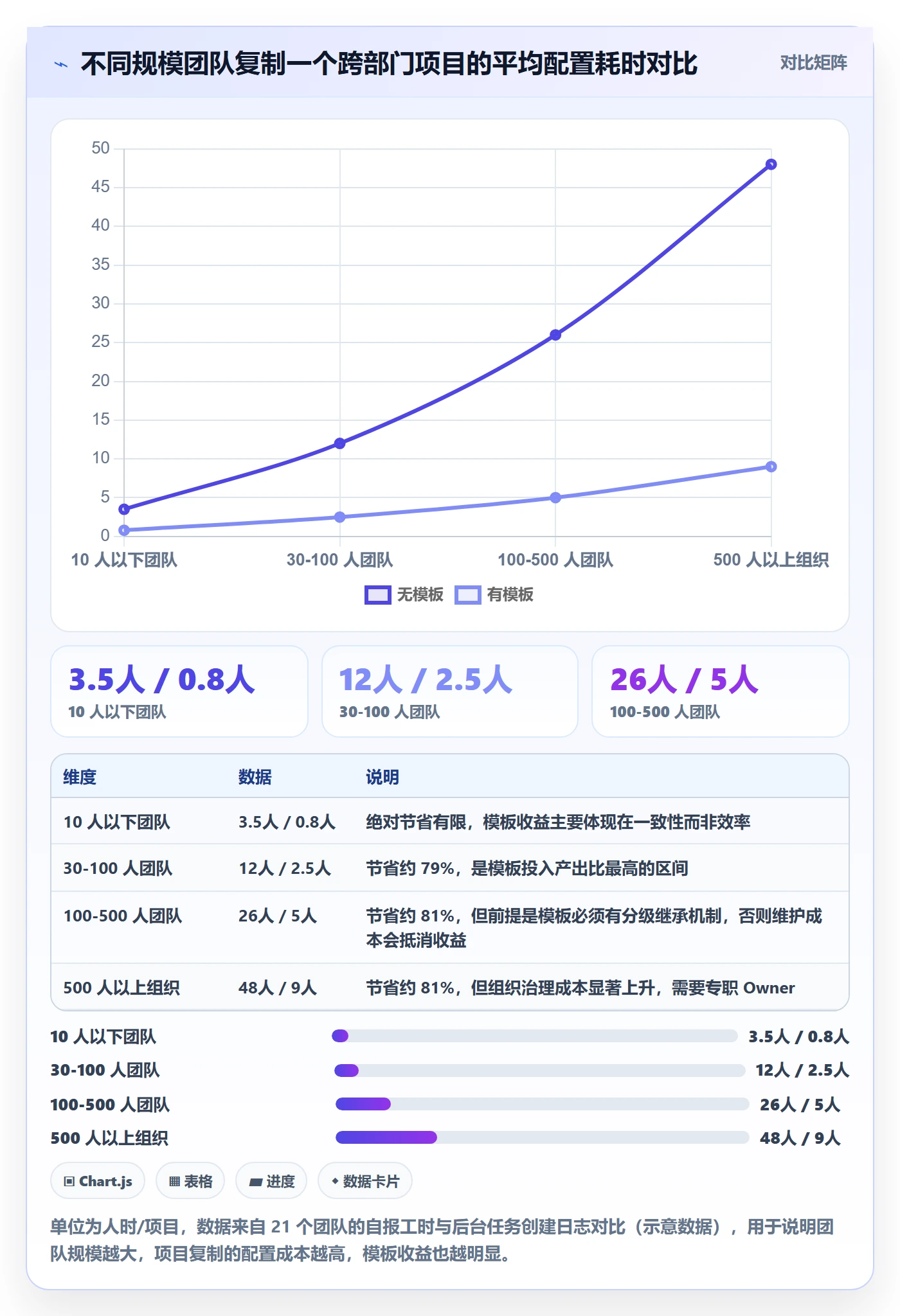Click the 进度 tag chip

(271, 1181)
